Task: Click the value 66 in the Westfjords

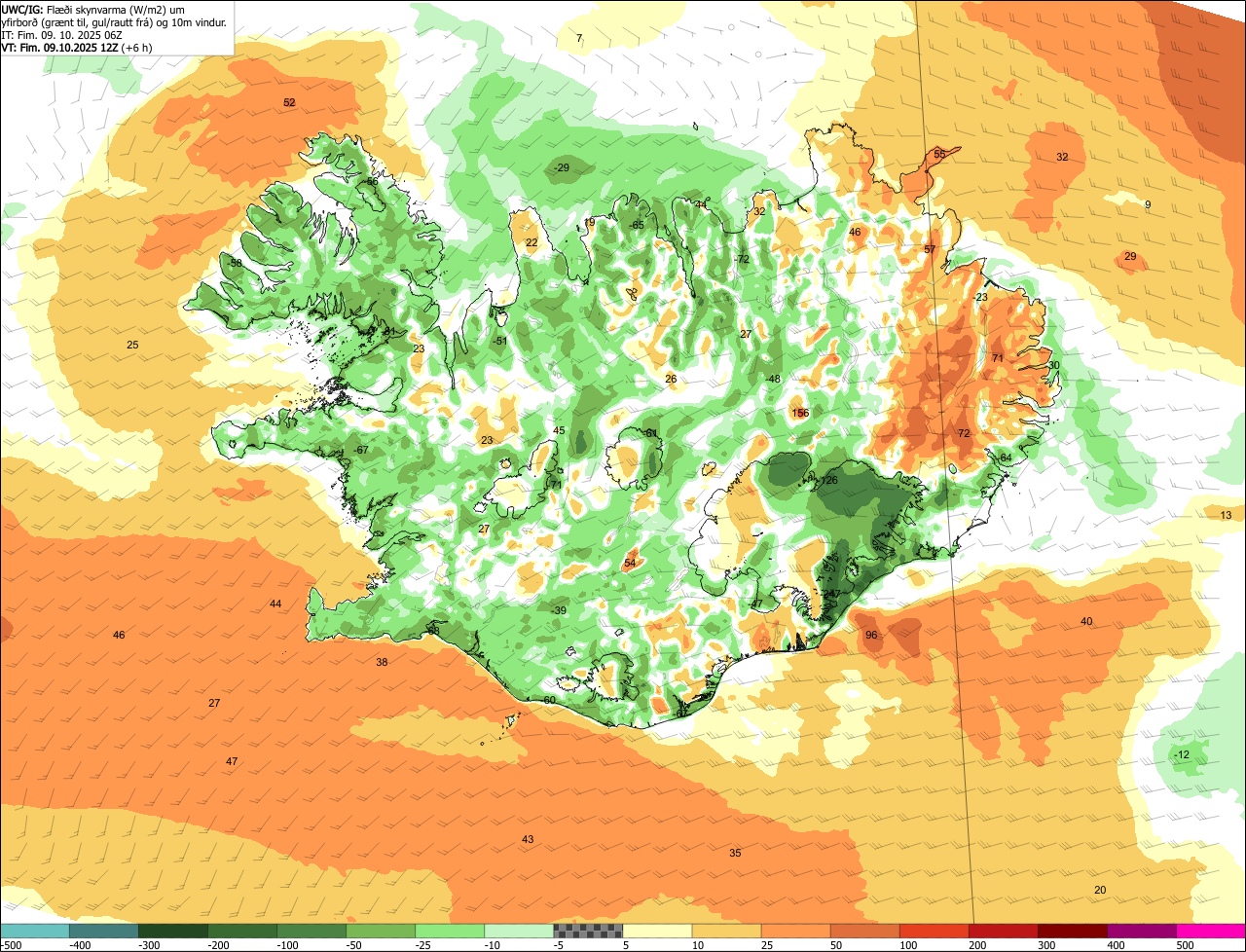Action: [x=371, y=182]
